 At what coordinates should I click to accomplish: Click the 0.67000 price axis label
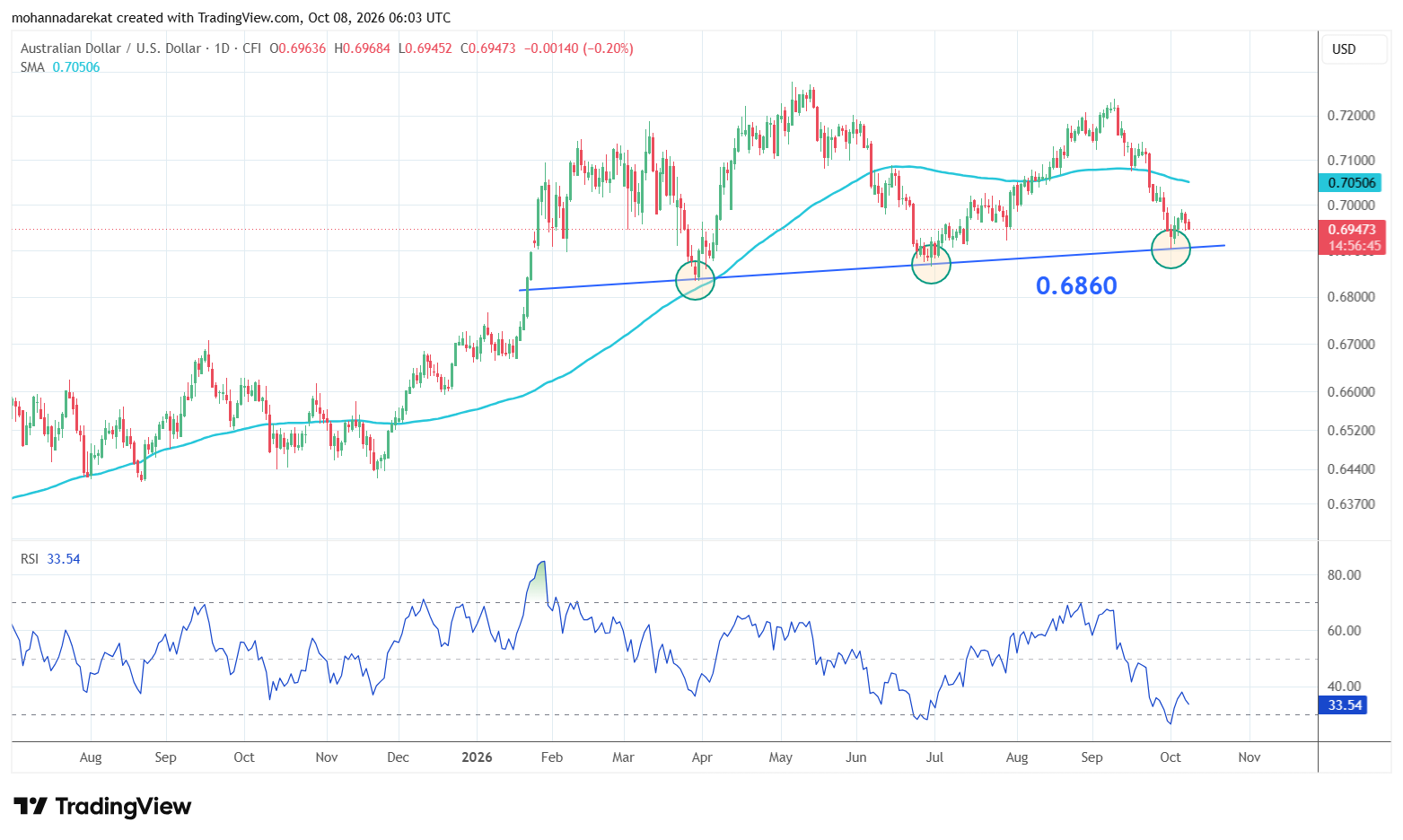tap(1351, 345)
